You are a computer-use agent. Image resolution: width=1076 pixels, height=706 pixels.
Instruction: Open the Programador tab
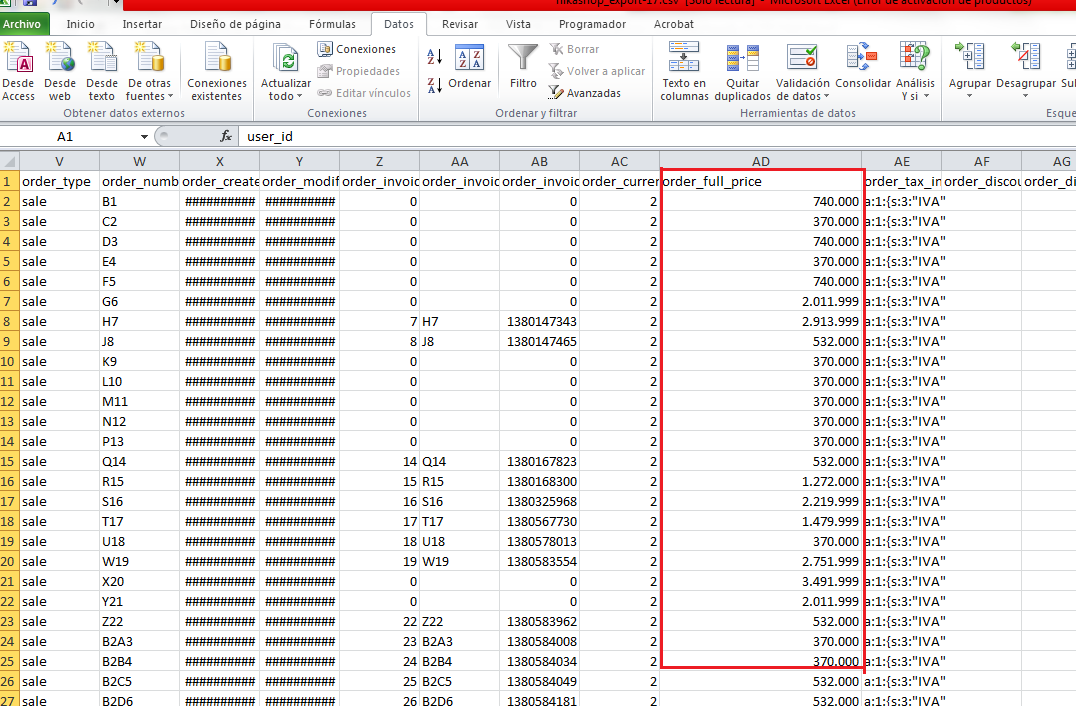(592, 24)
